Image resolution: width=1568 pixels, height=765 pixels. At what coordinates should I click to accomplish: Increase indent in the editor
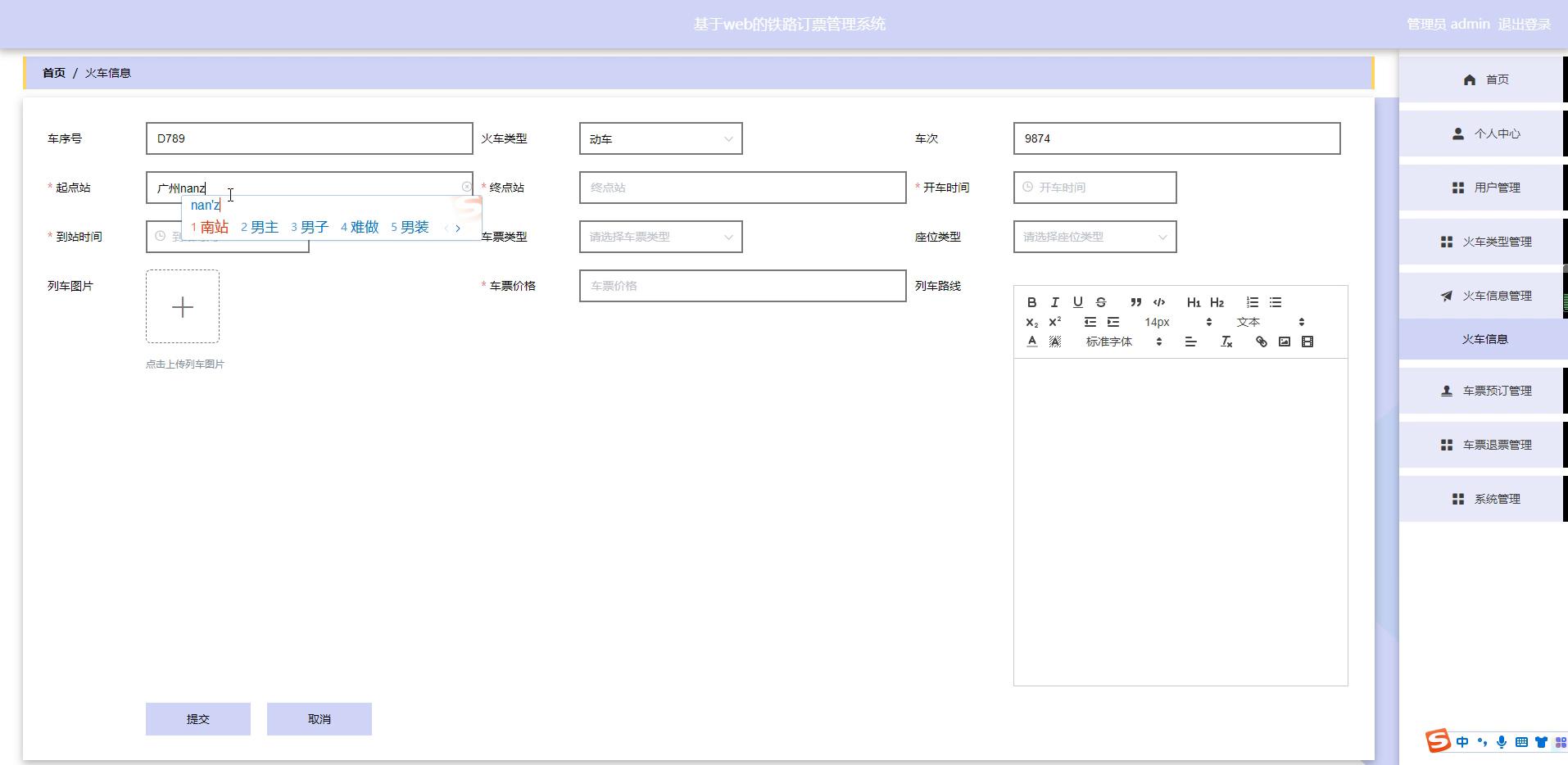click(x=1113, y=322)
